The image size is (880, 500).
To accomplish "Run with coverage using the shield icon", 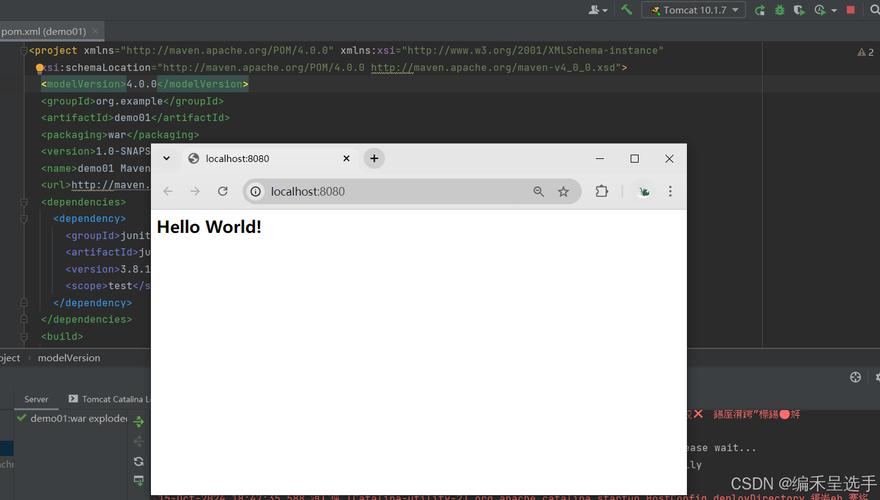I will [x=799, y=10].
